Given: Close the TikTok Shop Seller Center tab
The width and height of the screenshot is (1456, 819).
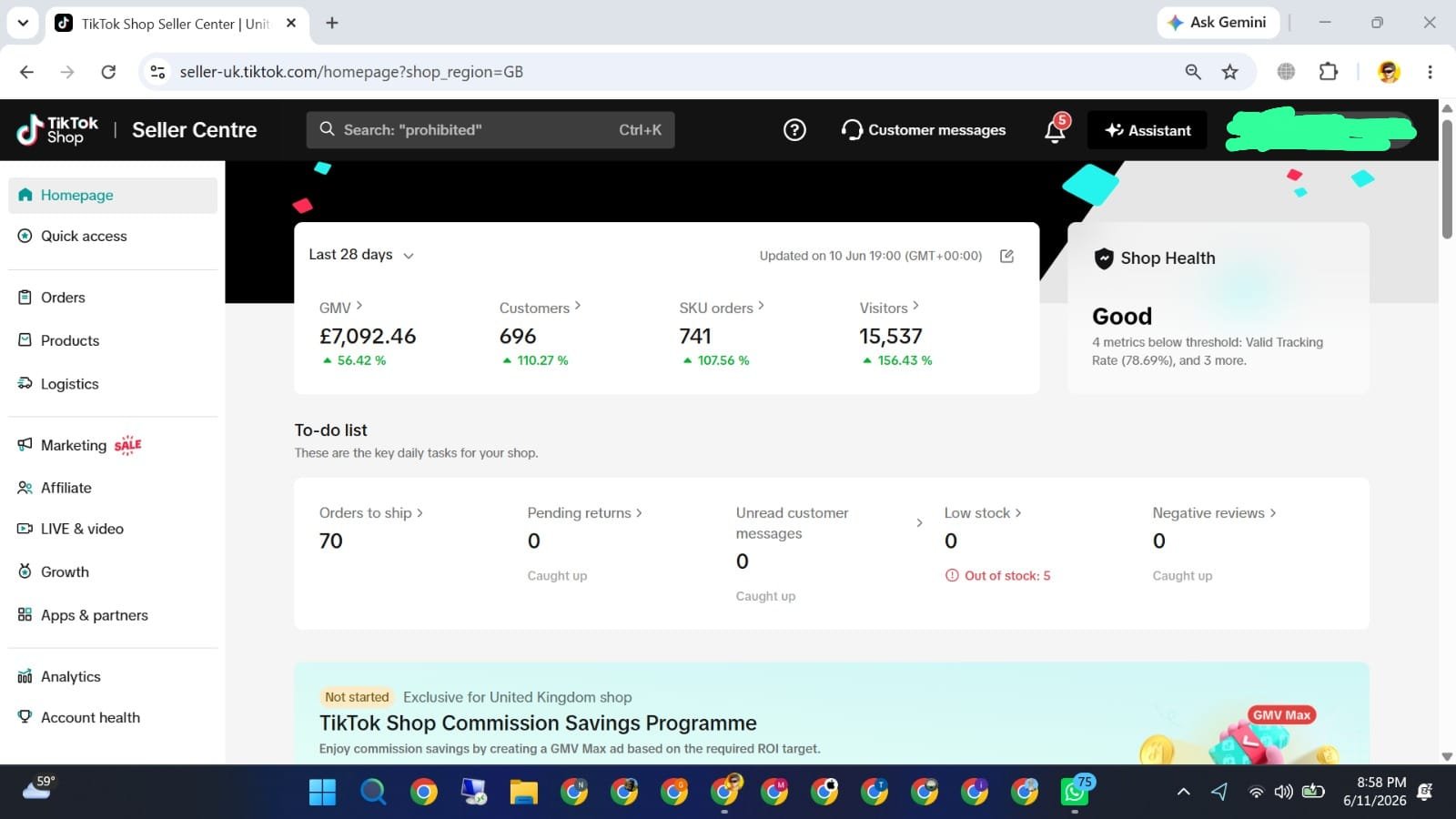Looking at the screenshot, I should tap(291, 23).
